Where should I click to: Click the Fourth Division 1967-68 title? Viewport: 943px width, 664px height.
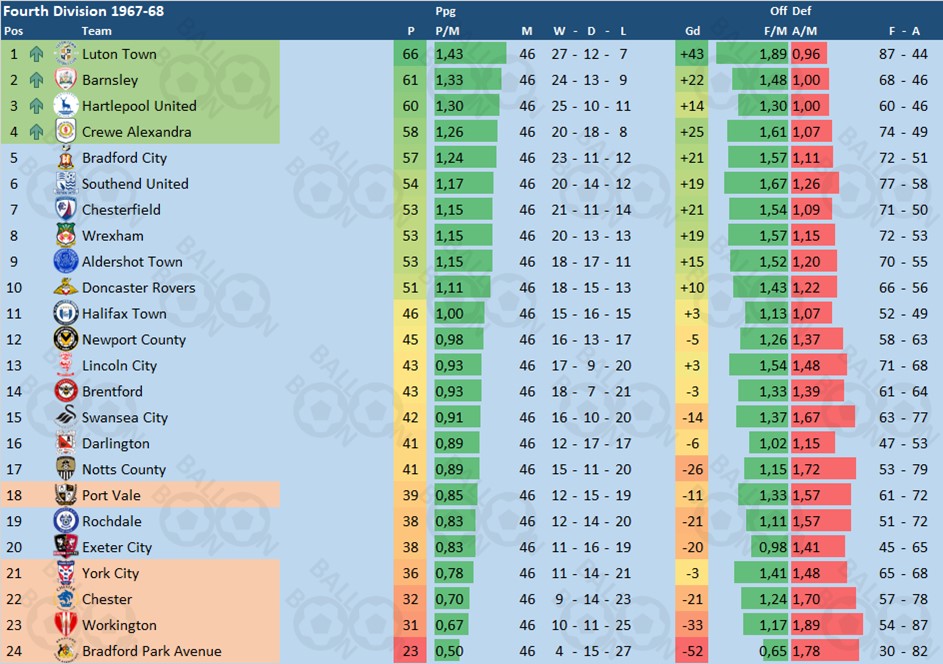(x=84, y=11)
